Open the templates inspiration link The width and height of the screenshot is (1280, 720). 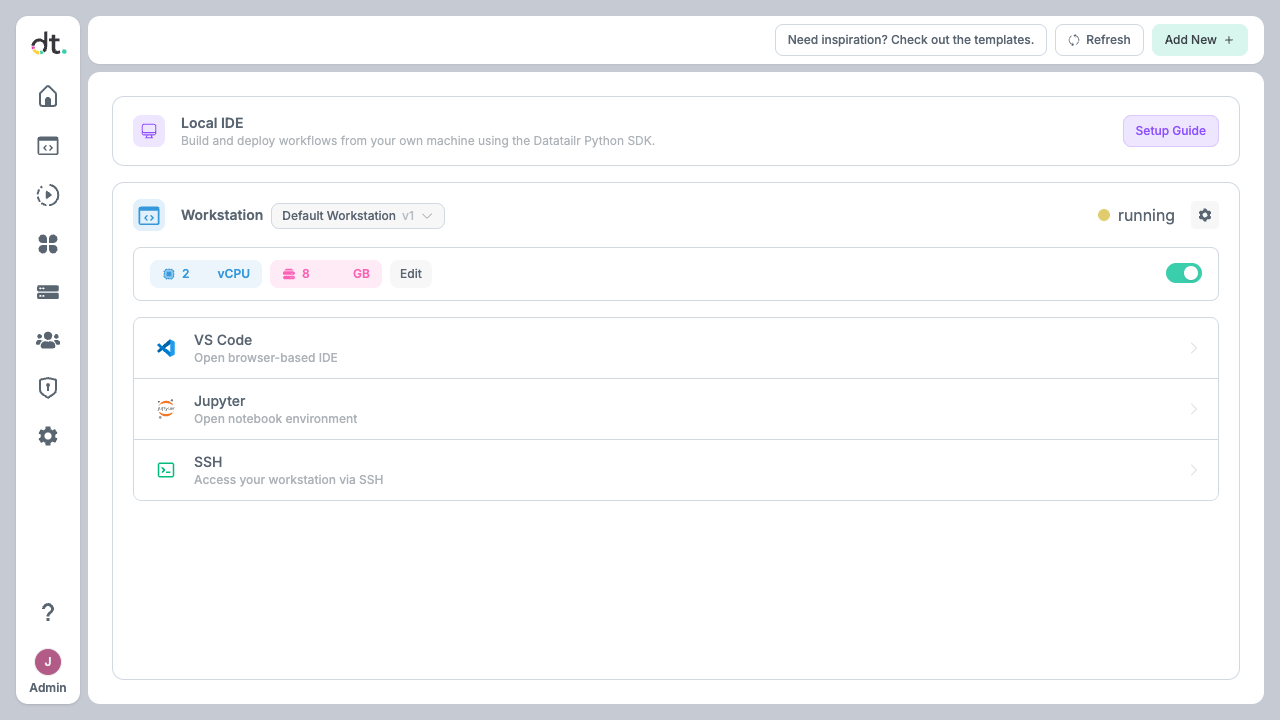[x=909, y=39]
